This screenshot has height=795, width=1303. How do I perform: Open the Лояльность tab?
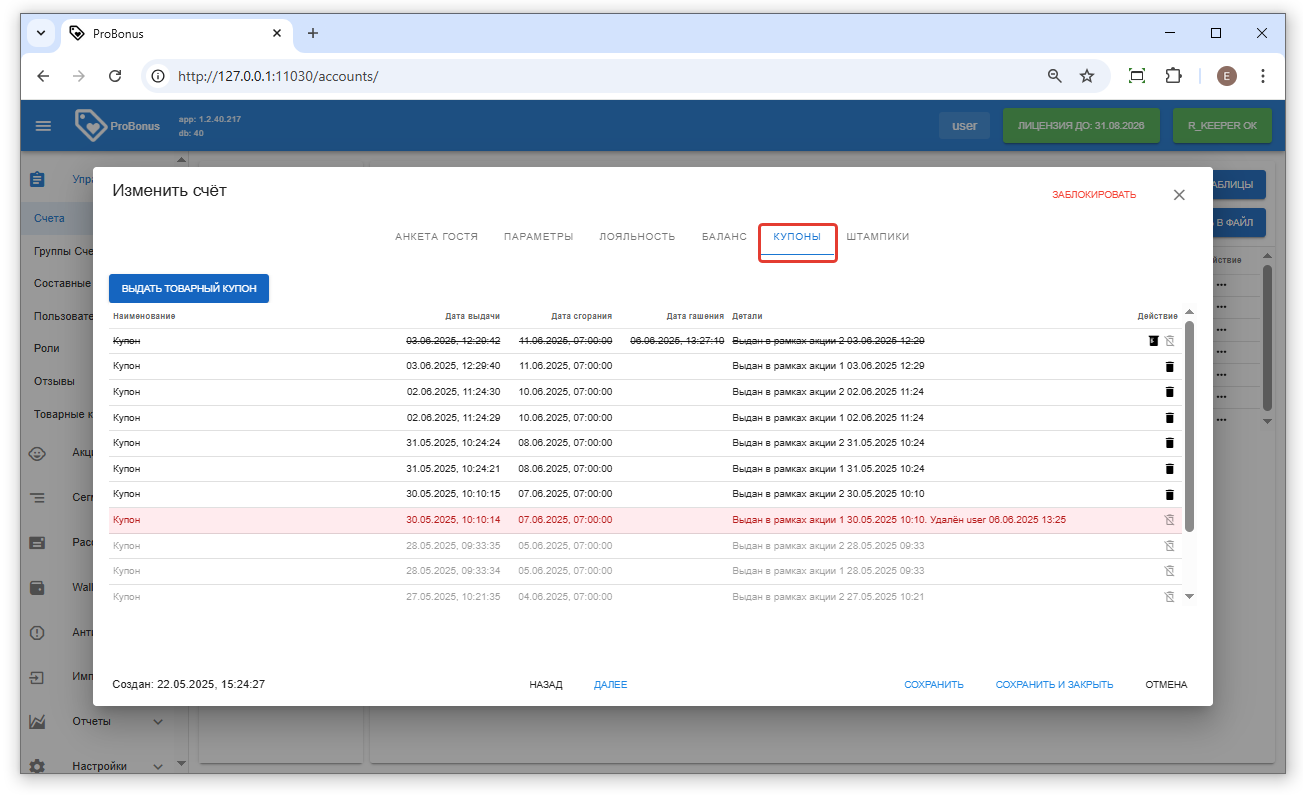click(637, 237)
